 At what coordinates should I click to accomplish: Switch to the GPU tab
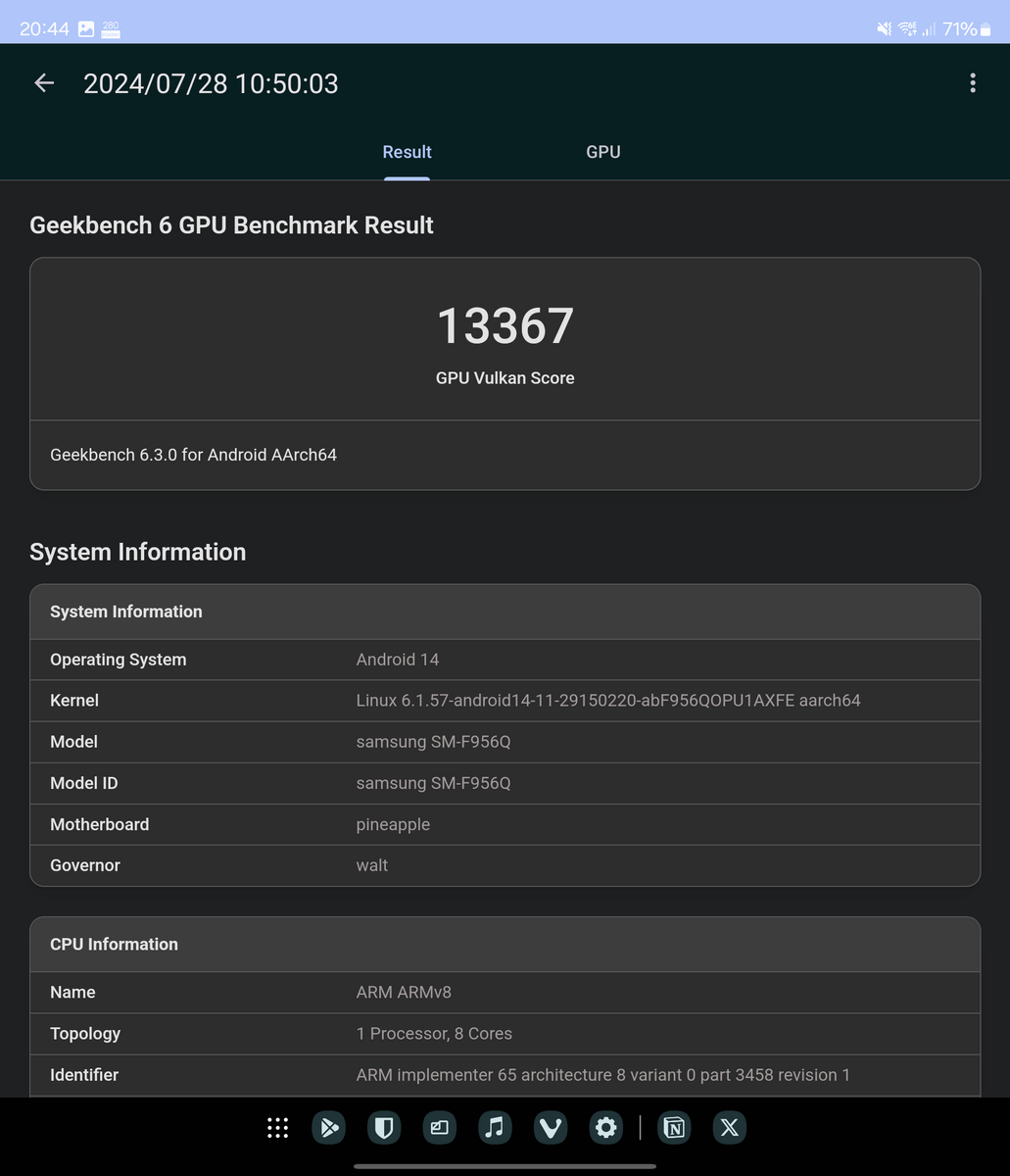pyautogui.click(x=603, y=152)
